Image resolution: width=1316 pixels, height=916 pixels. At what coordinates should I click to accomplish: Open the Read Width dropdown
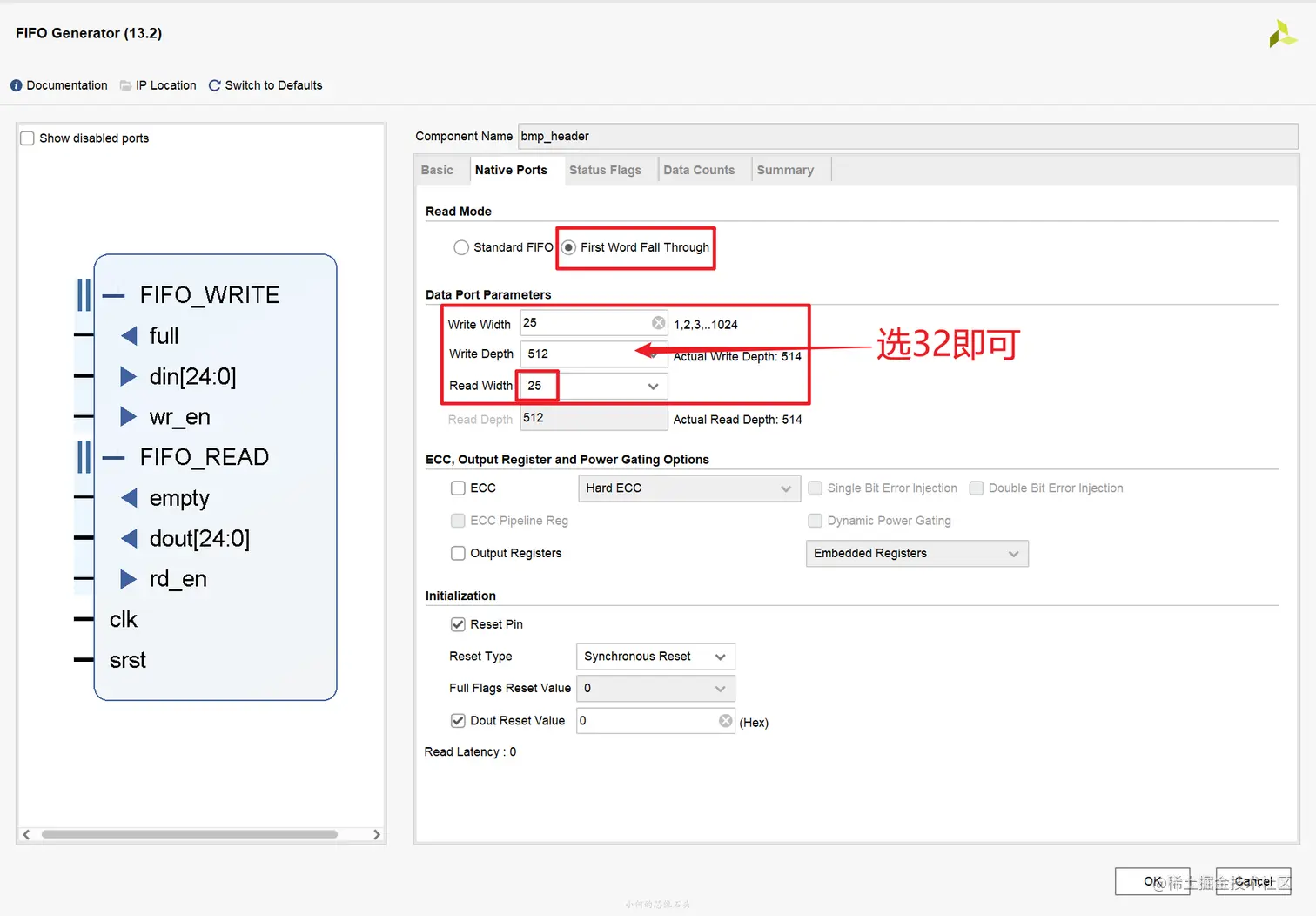(594, 386)
